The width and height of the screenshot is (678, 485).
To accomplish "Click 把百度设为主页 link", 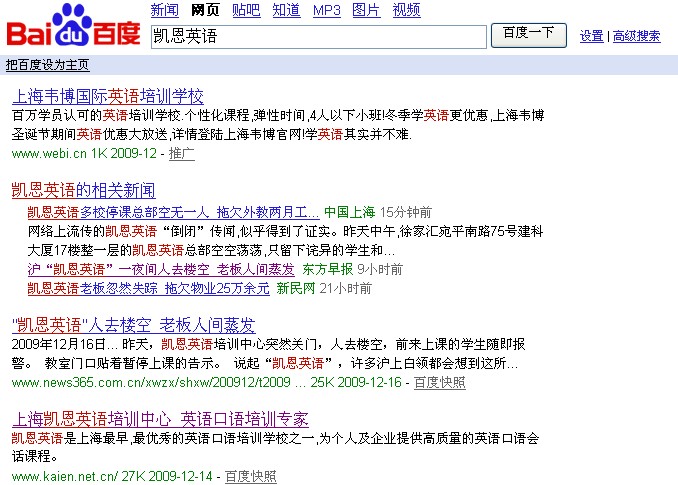I will 47,65.
